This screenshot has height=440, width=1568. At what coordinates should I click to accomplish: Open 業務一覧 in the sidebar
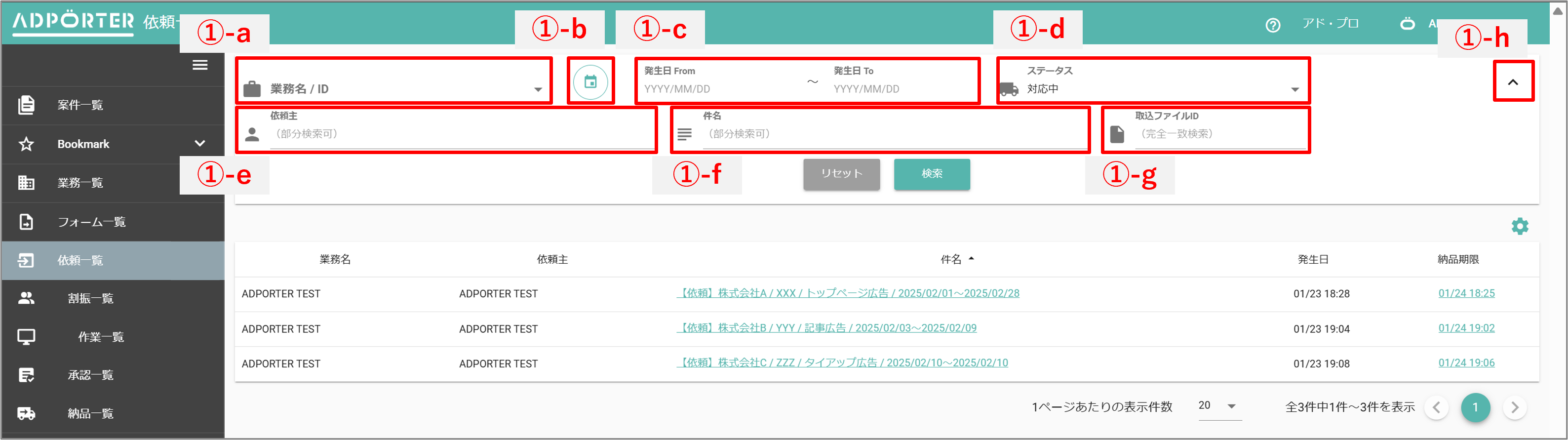point(80,183)
